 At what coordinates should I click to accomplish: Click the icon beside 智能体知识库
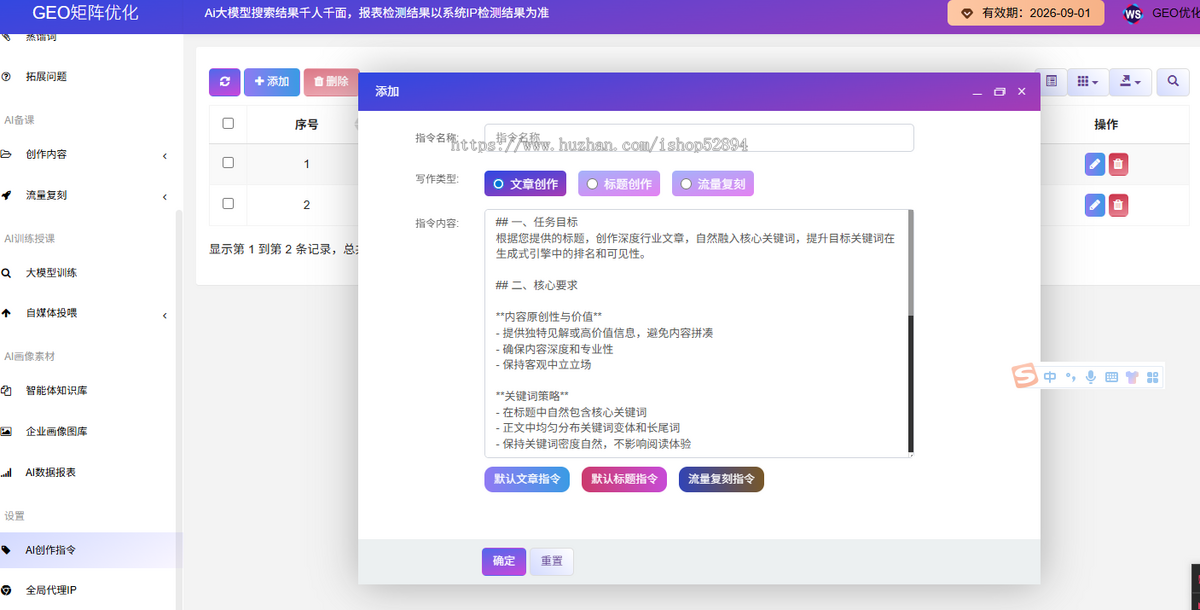click(6, 390)
